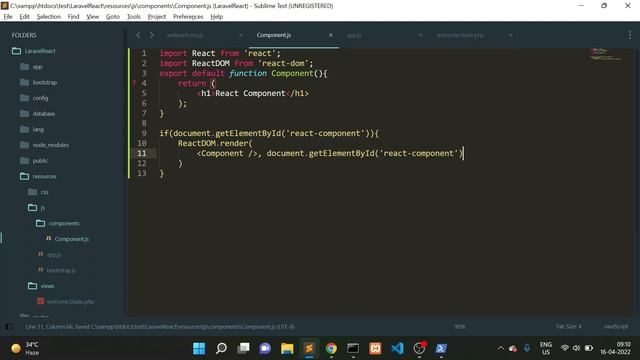Open bootstrap.js in the sidebar tree

pos(57,270)
